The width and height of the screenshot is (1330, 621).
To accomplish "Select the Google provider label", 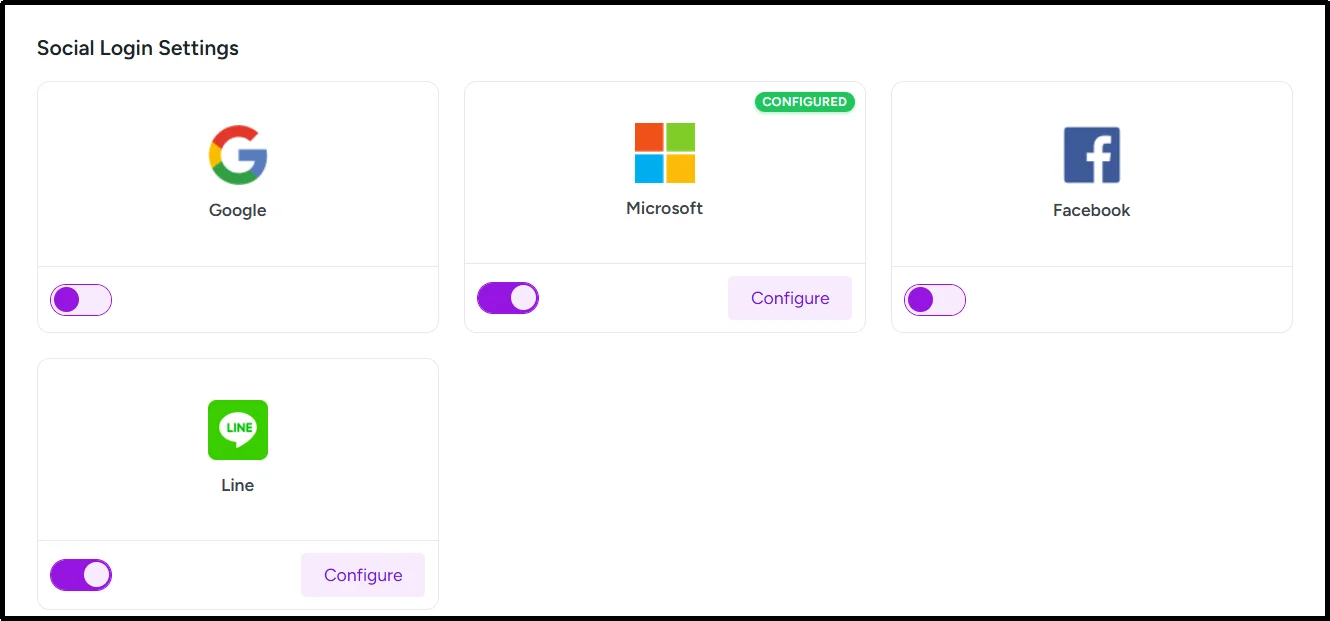I will (x=237, y=210).
